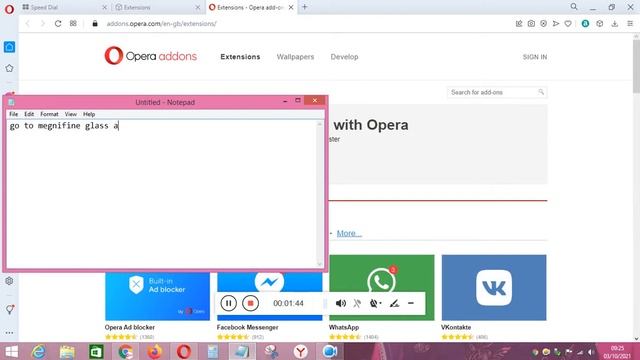Click the pin icon in Opera sidebar
The image size is (640, 360).
tap(10, 309)
